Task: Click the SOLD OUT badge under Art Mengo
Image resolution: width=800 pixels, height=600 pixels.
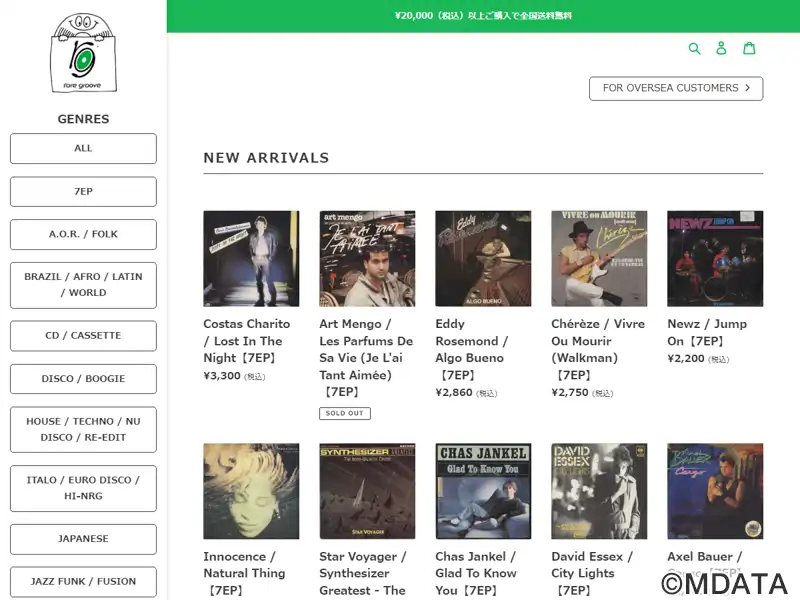Action: [345, 413]
